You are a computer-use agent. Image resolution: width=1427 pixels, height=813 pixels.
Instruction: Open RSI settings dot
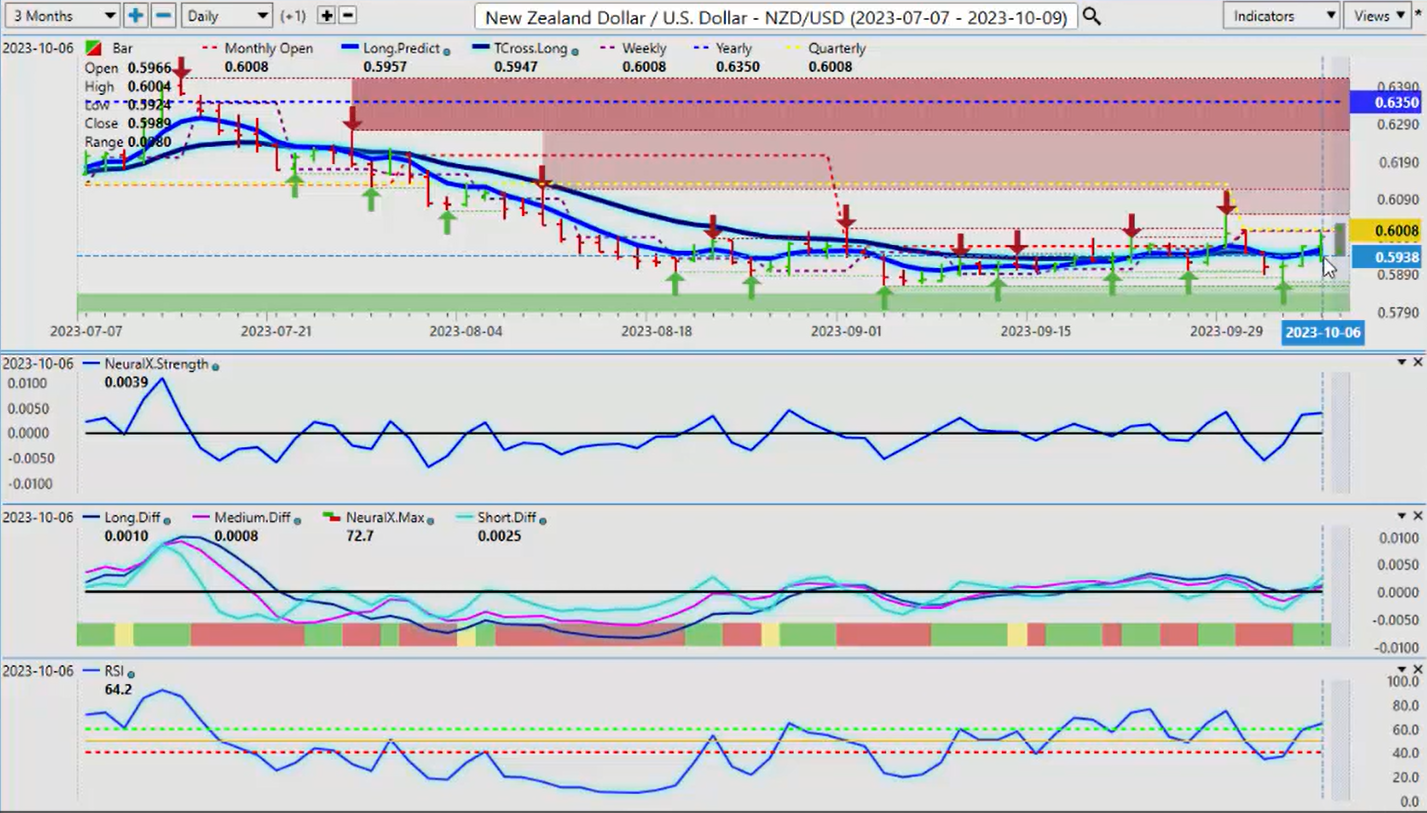point(131,674)
